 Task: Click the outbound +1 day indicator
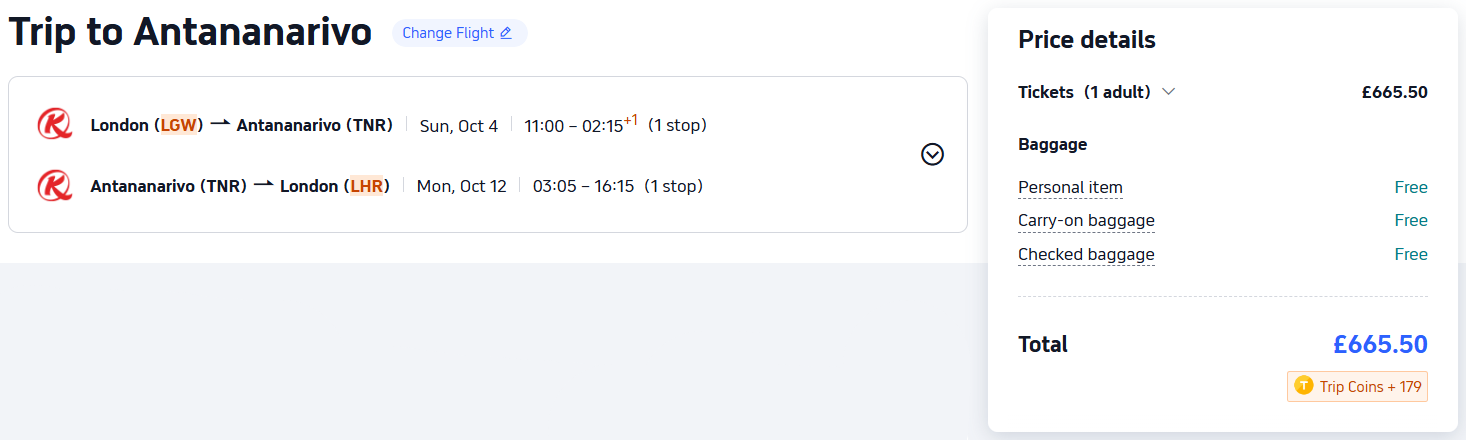click(x=630, y=121)
